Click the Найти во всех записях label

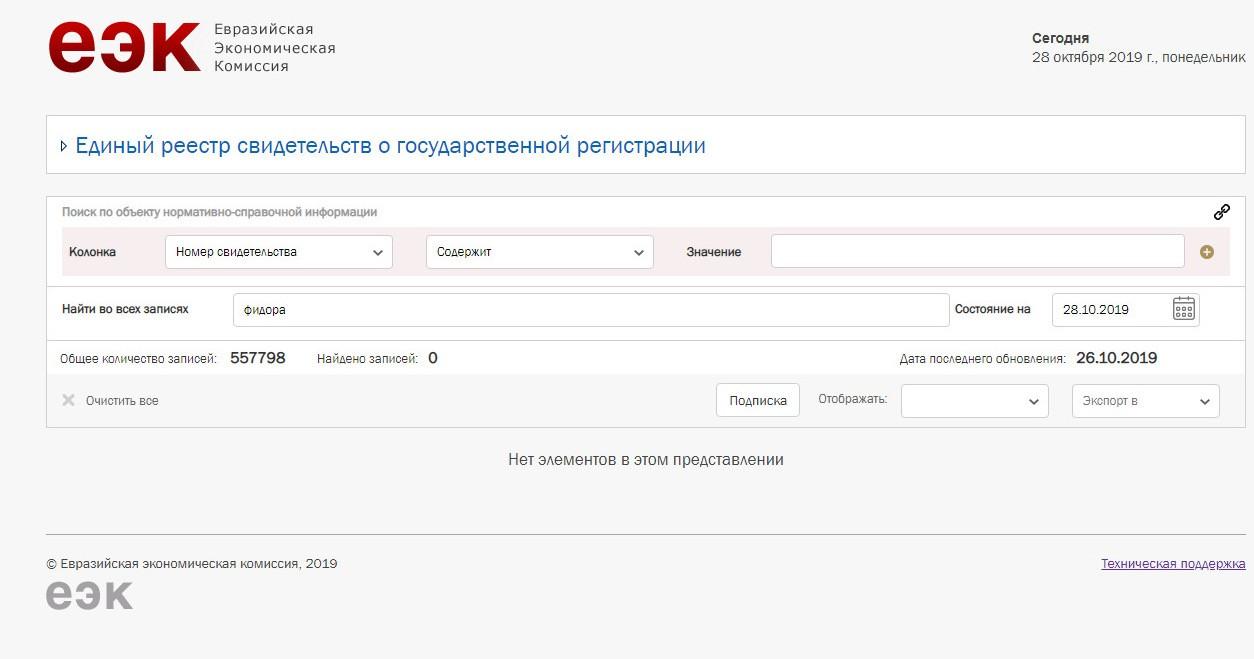(x=125, y=309)
